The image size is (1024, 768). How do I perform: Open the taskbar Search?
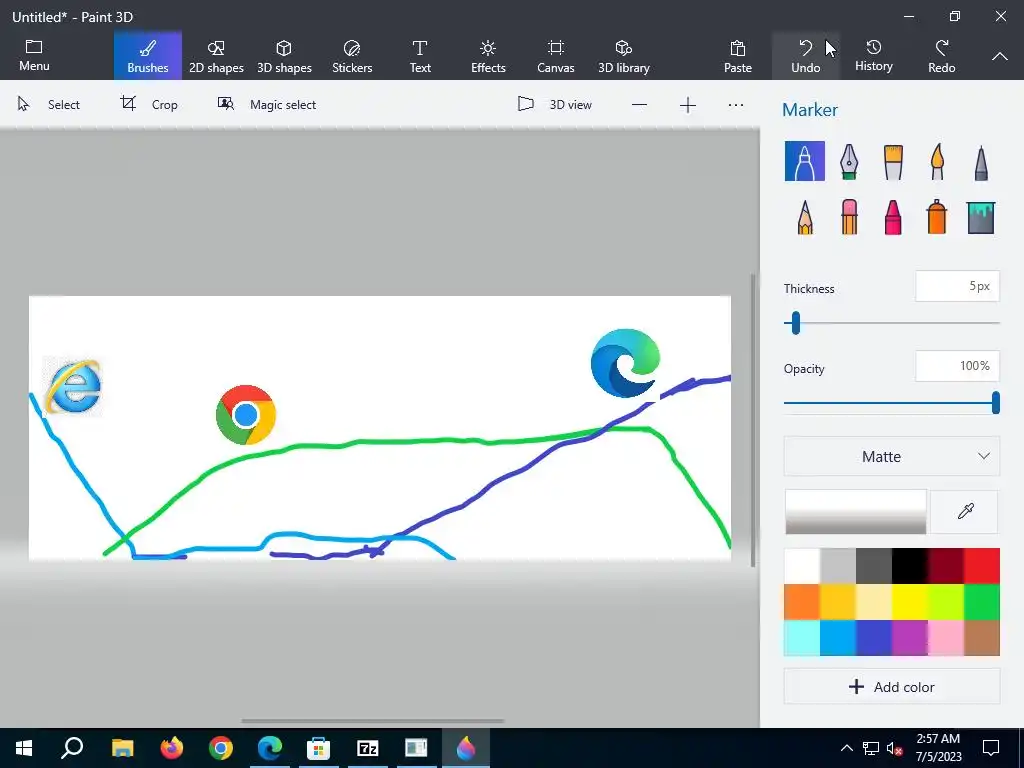point(72,748)
